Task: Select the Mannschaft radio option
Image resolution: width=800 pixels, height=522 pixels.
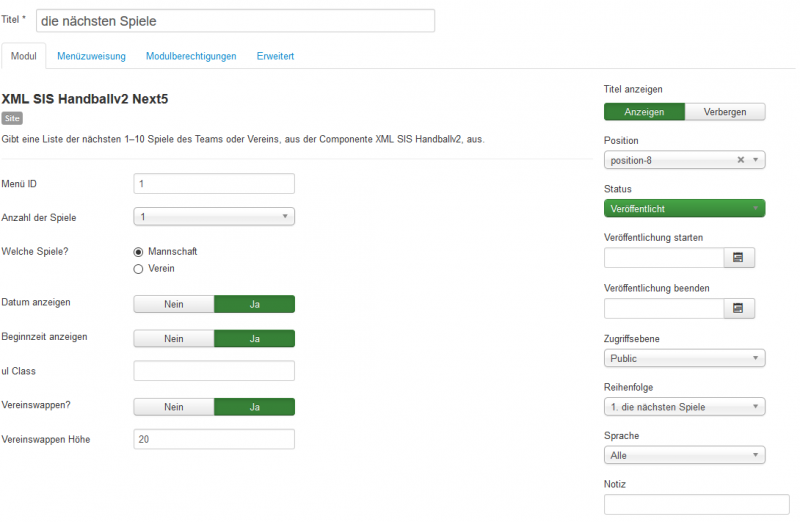Action: 138,252
